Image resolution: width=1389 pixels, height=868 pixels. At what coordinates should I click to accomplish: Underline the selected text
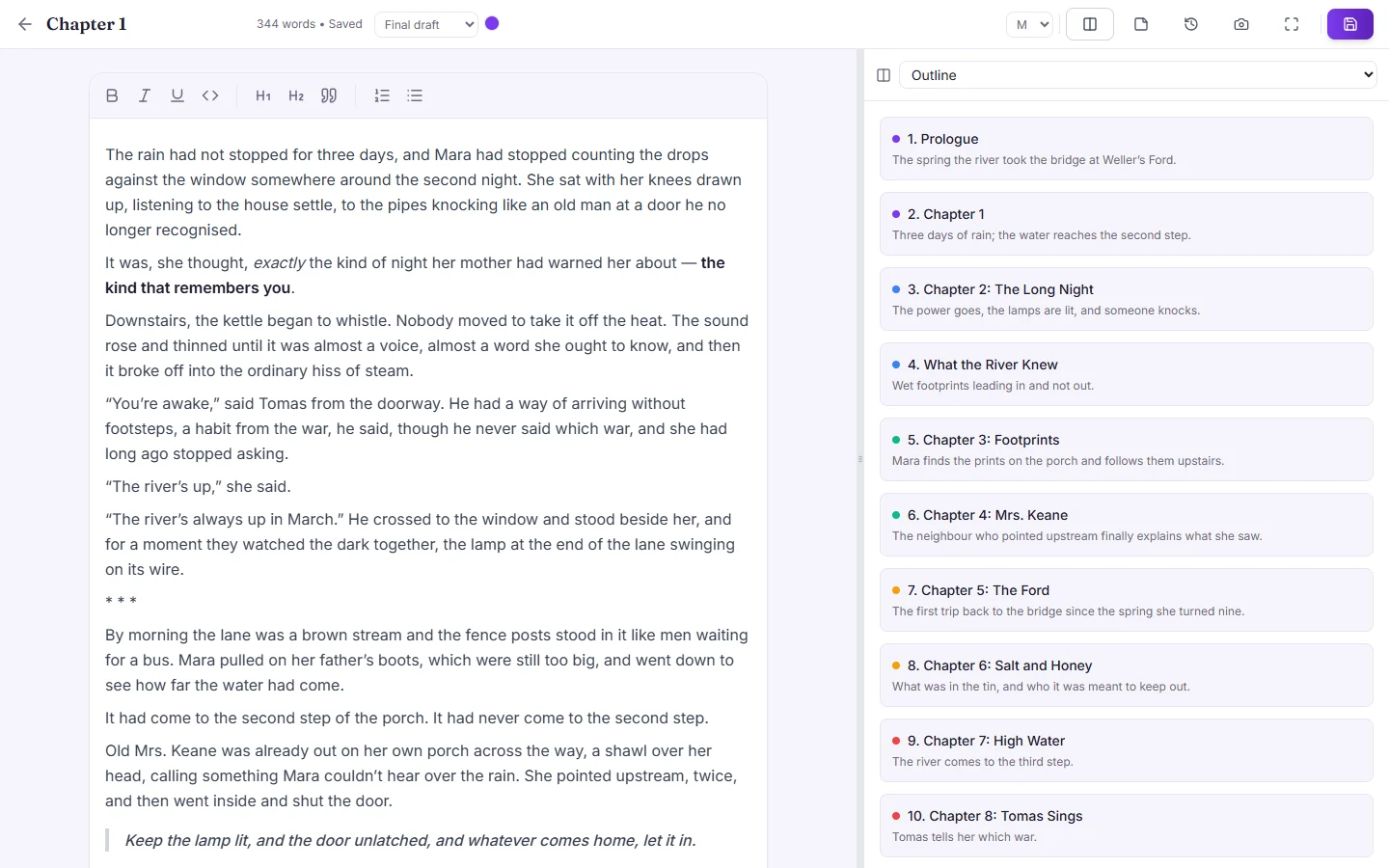click(x=177, y=95)
